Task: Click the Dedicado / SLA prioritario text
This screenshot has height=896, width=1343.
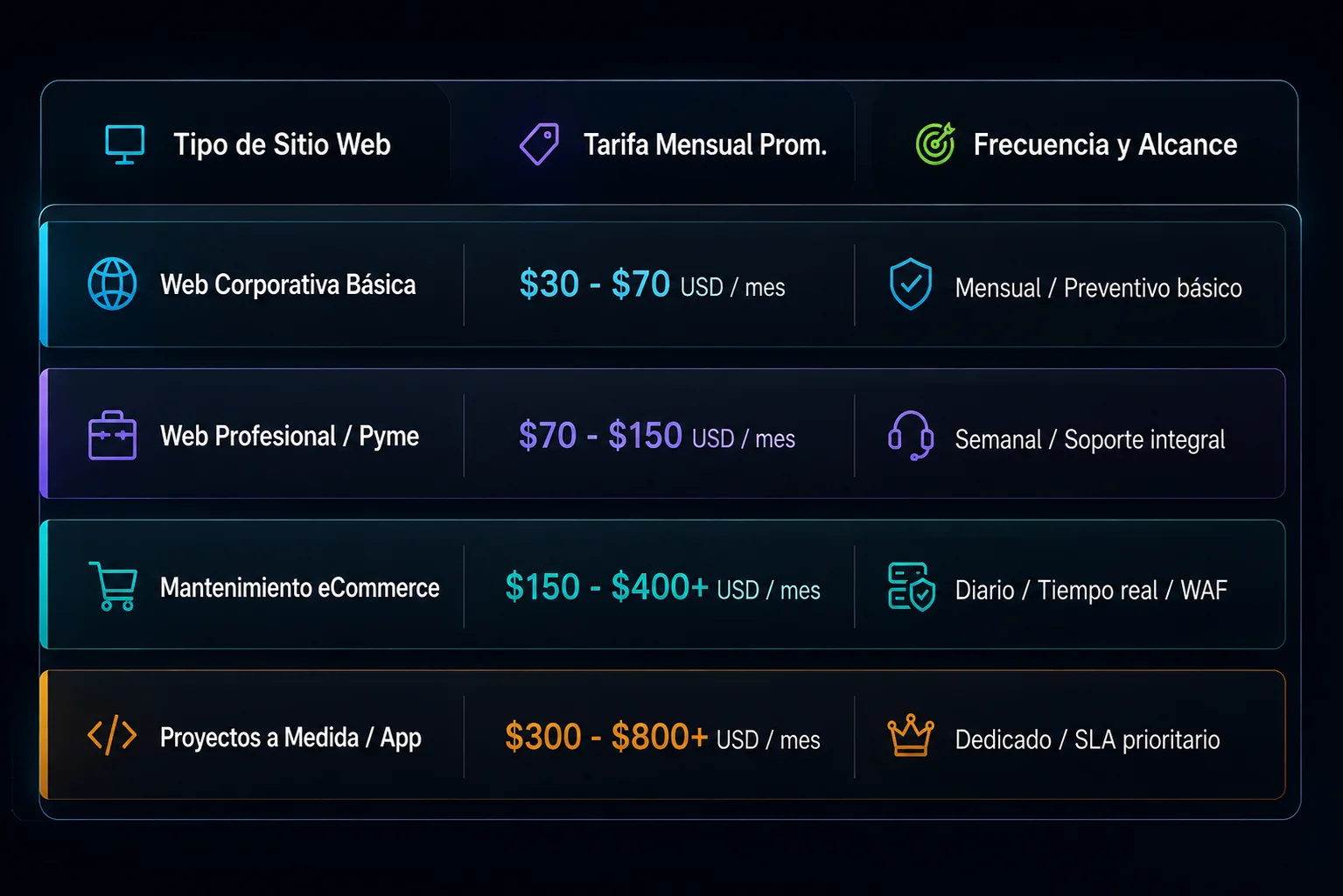Action: 1088,740
